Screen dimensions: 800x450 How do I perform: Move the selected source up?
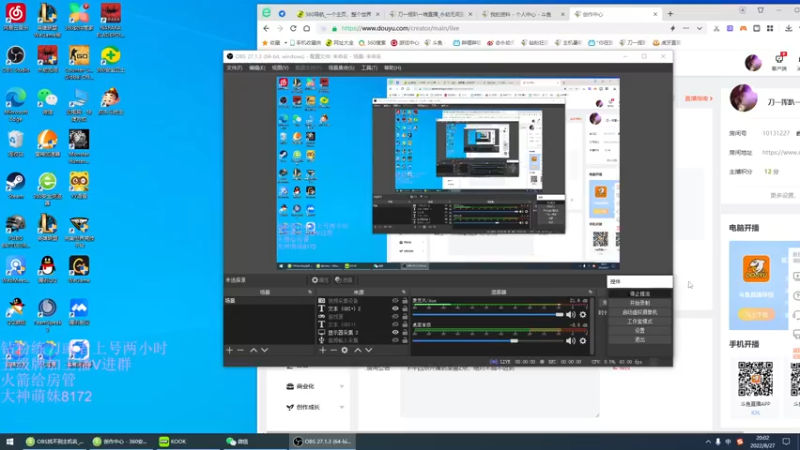pyautogui.click(x=358, y=350)
